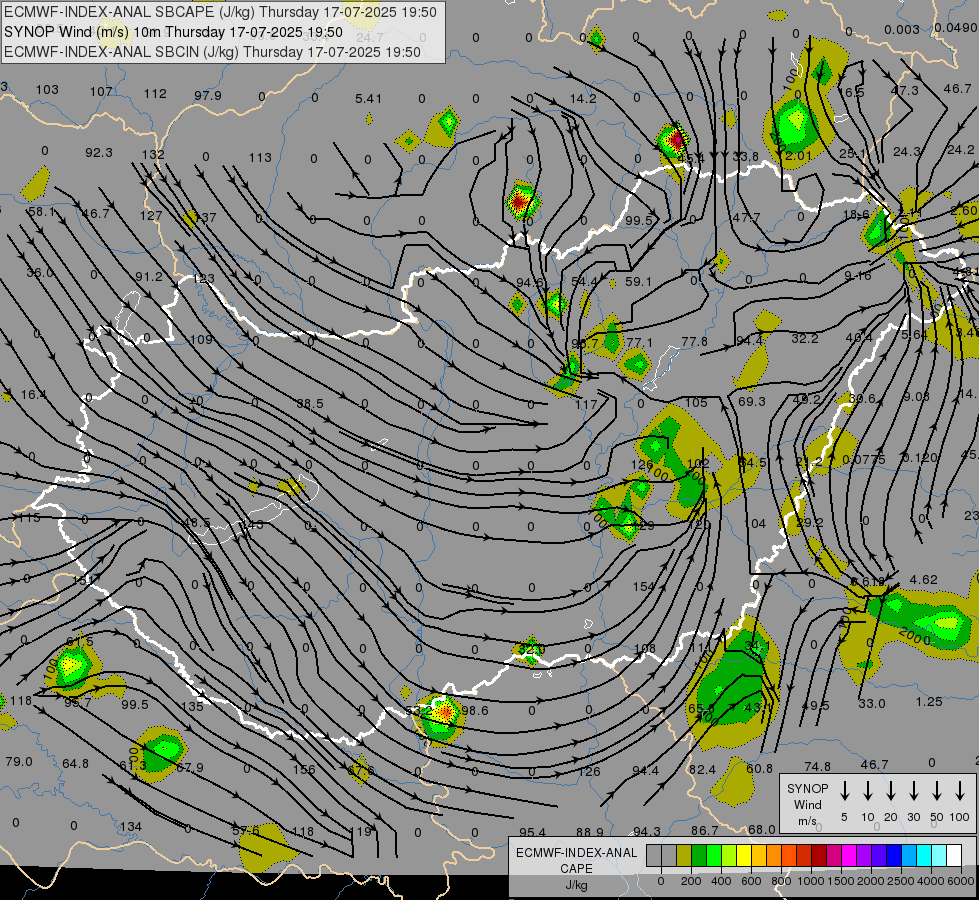Click the map value 58.1
The width and height of the screenshot is (979, 900).
(x=42, y=212)
